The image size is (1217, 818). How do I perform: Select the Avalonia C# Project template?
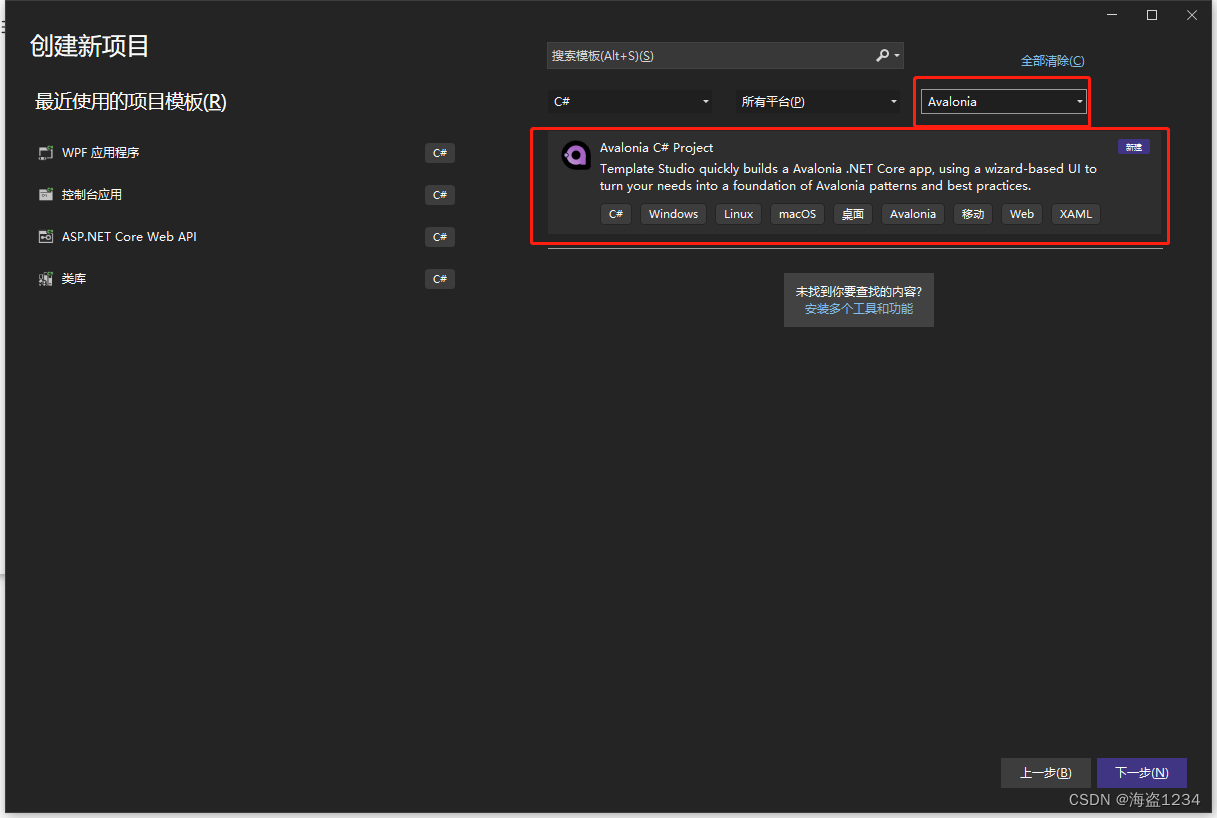pyautogui.click(x=855, y=184)
